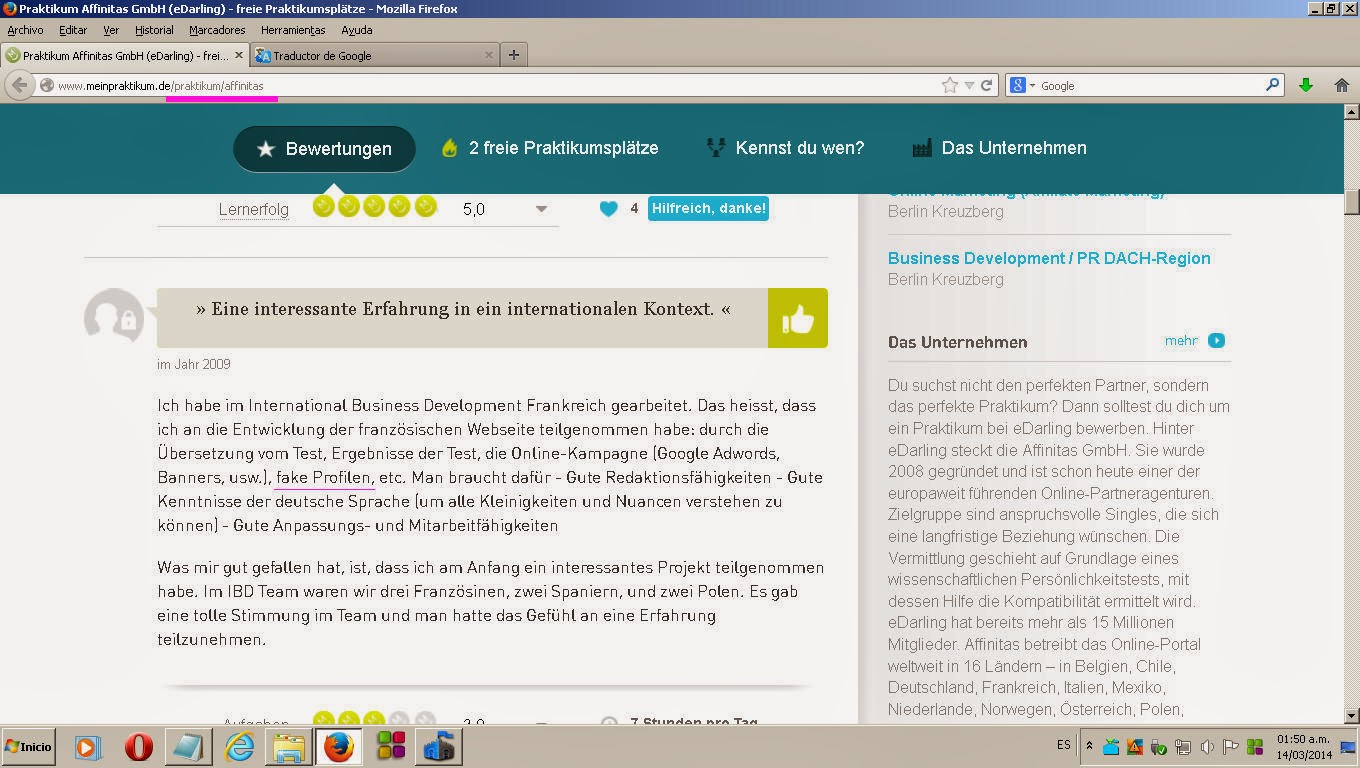This screenshot has height=768, width=1360.
Task: Open the Ver menu
Action: [x=111, y=30]
